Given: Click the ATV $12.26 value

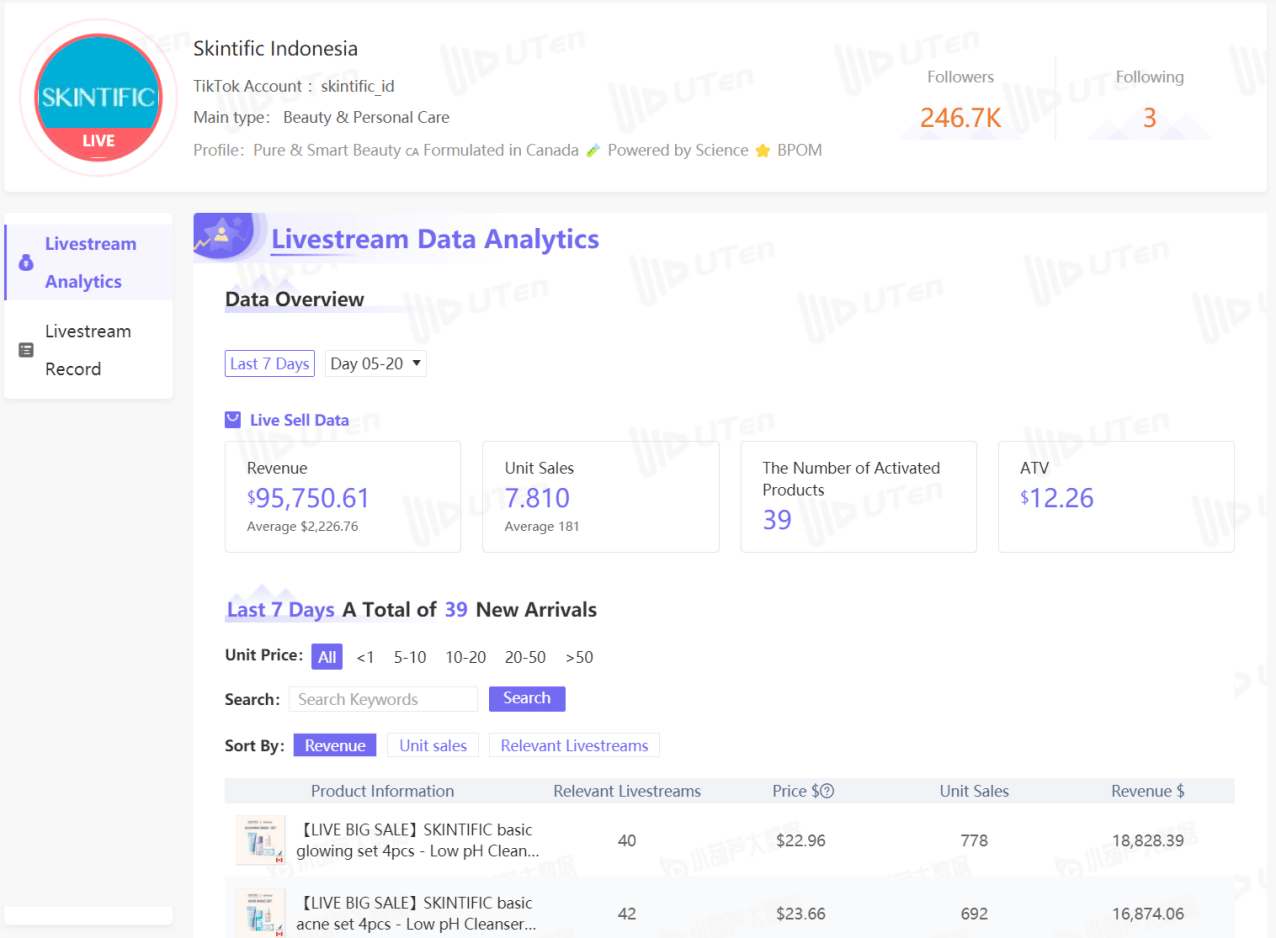Looking at the screenshot, I should click(x=1057, y=498).
